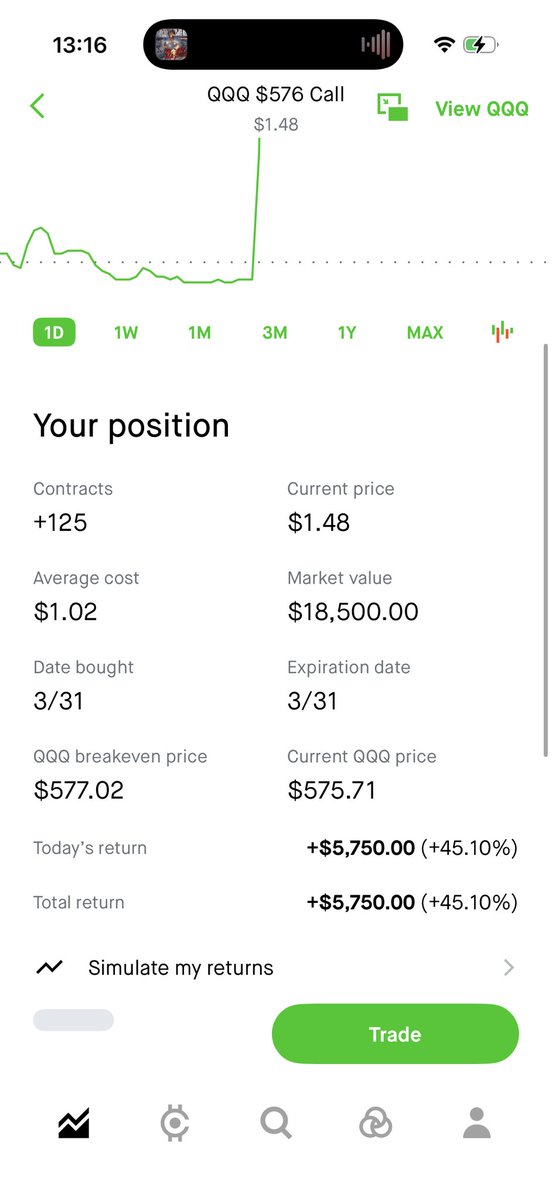Tap the green Trade button
Viewport: 552px width, 1200px height.
(395, 1034)
